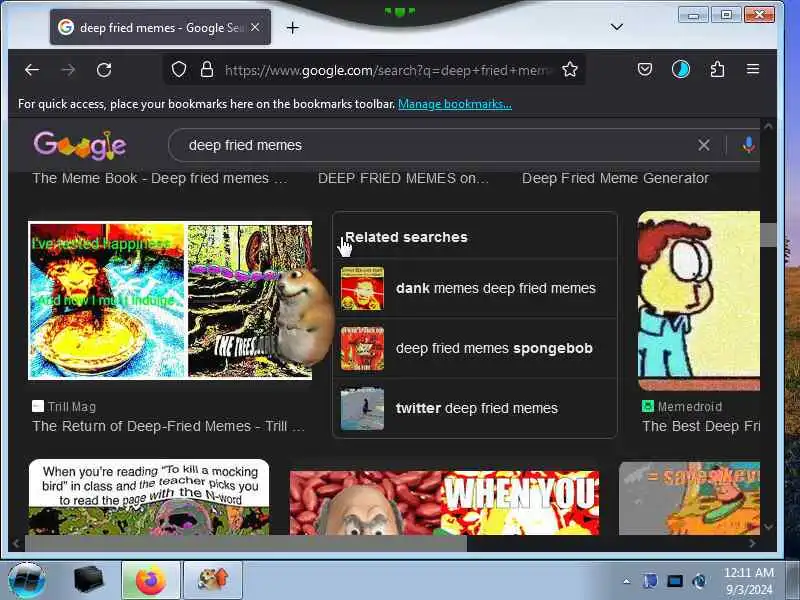This screenshot has height=600, width=800.
Task: Open the Save to Pocket icon
Action: (645, 69)
